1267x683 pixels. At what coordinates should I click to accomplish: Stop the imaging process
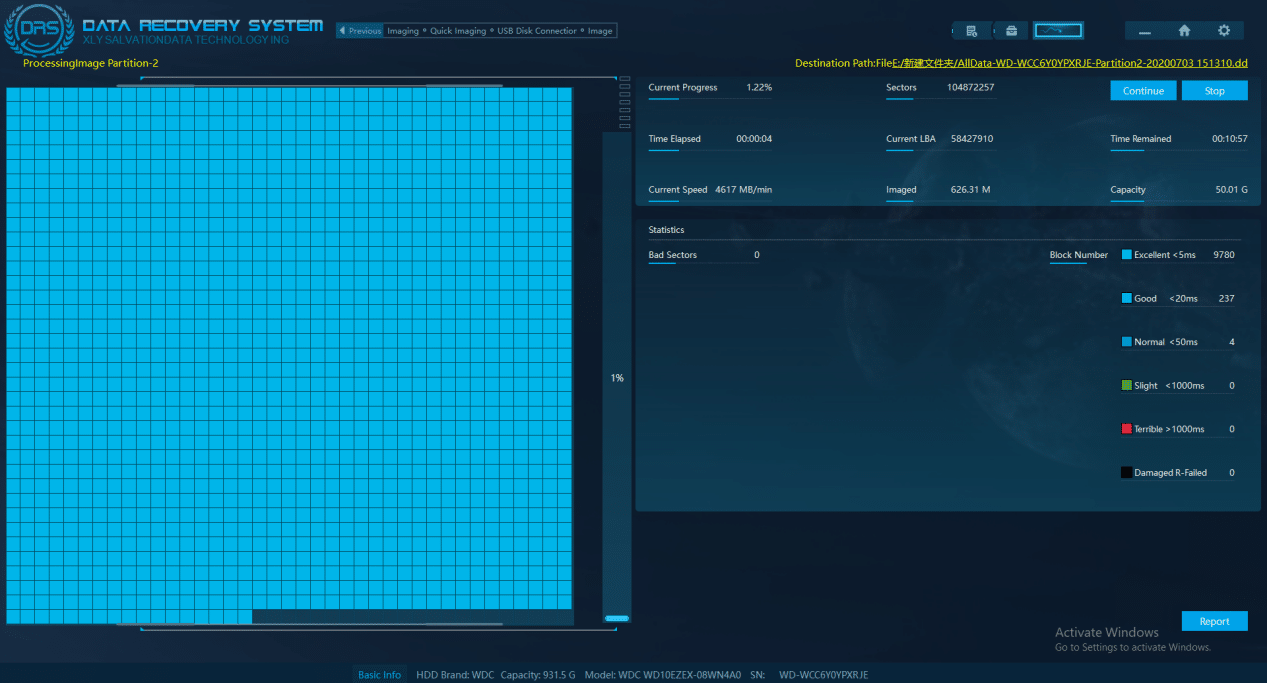(1214, 91)
